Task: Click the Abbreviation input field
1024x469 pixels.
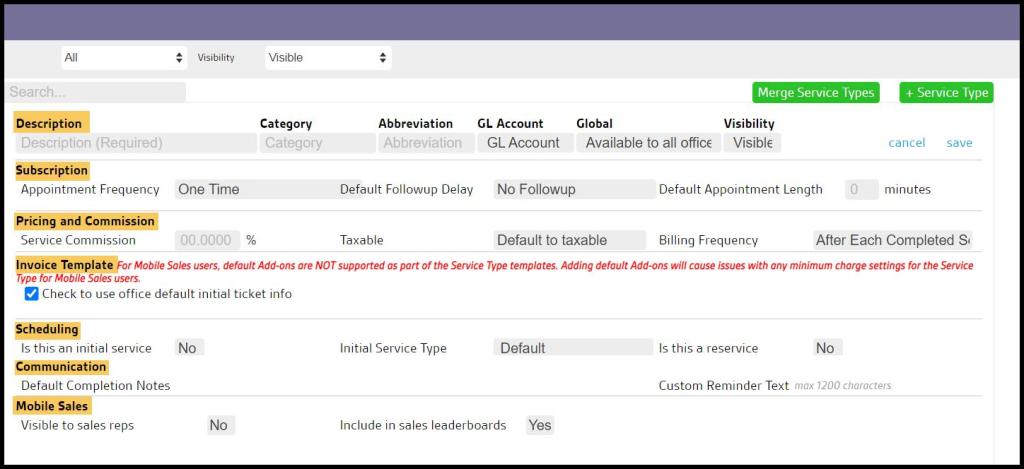Action: pyautogui.click(x=424, y=143)
